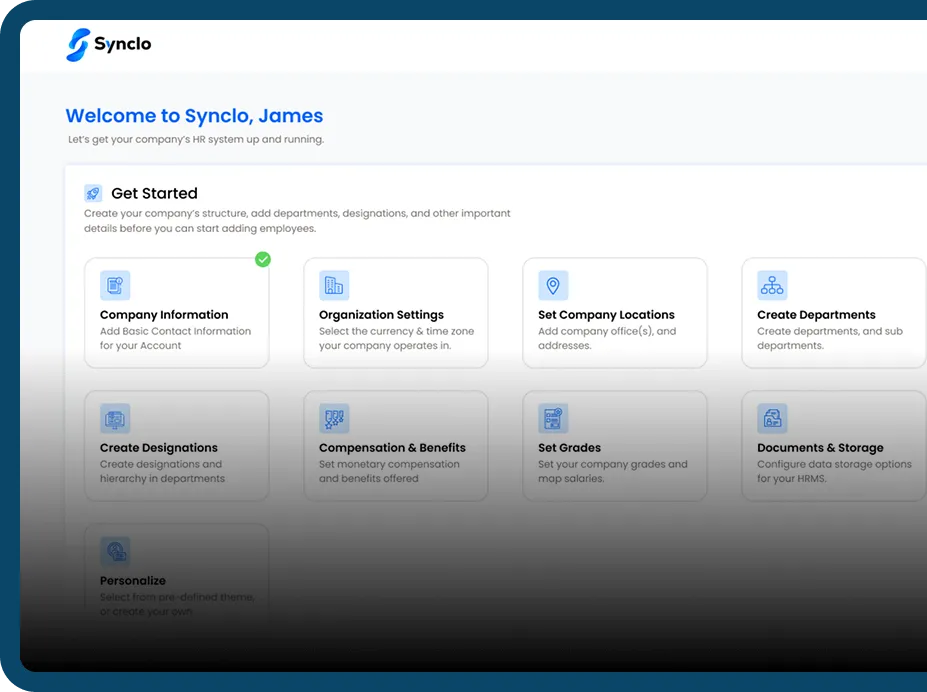Click the Synclo brand name text
The width and height of the screenshot is (927, 692).
click(x=123, y=44)
